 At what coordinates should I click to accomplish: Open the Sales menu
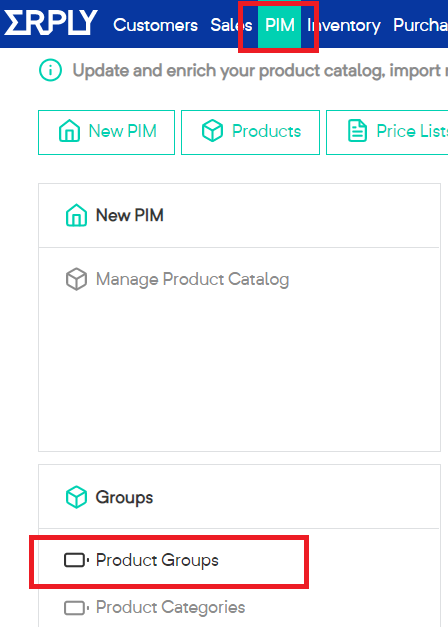point(231,25)
